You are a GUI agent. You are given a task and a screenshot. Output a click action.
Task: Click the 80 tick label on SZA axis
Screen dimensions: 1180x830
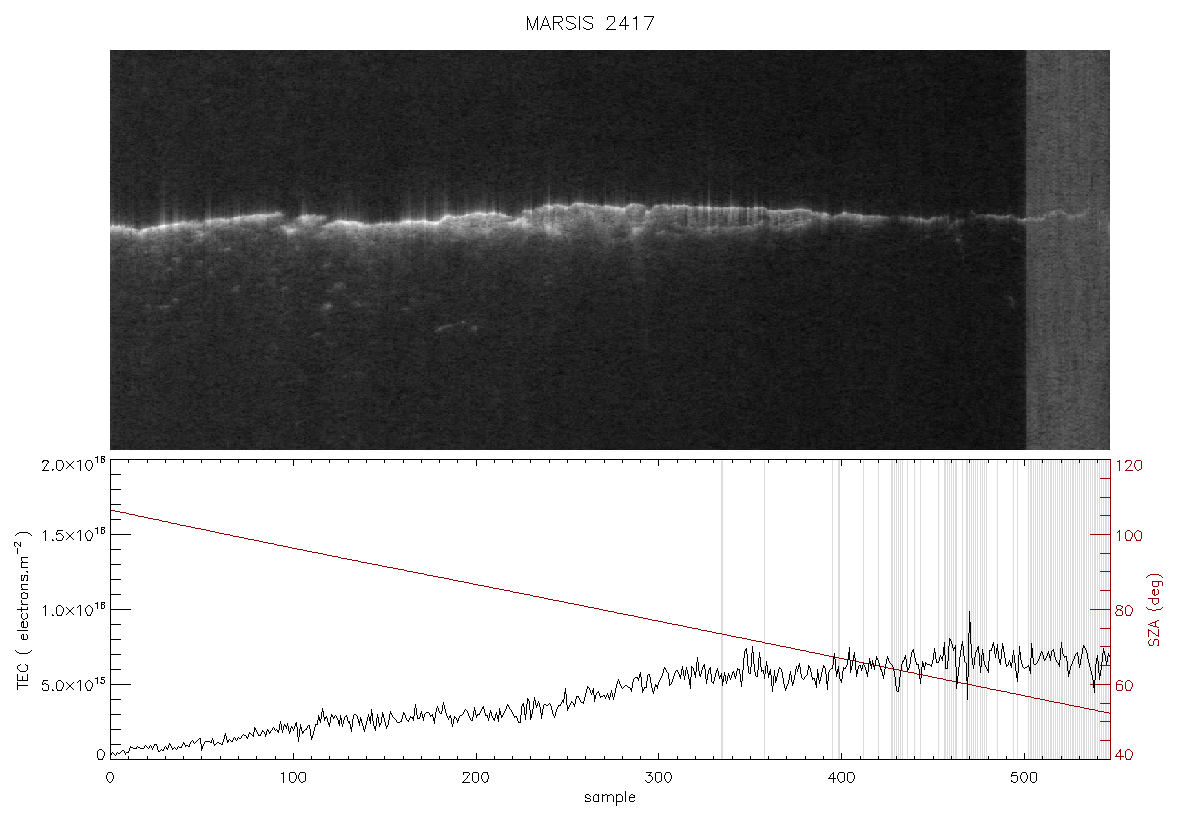(x=1124, y=610)
